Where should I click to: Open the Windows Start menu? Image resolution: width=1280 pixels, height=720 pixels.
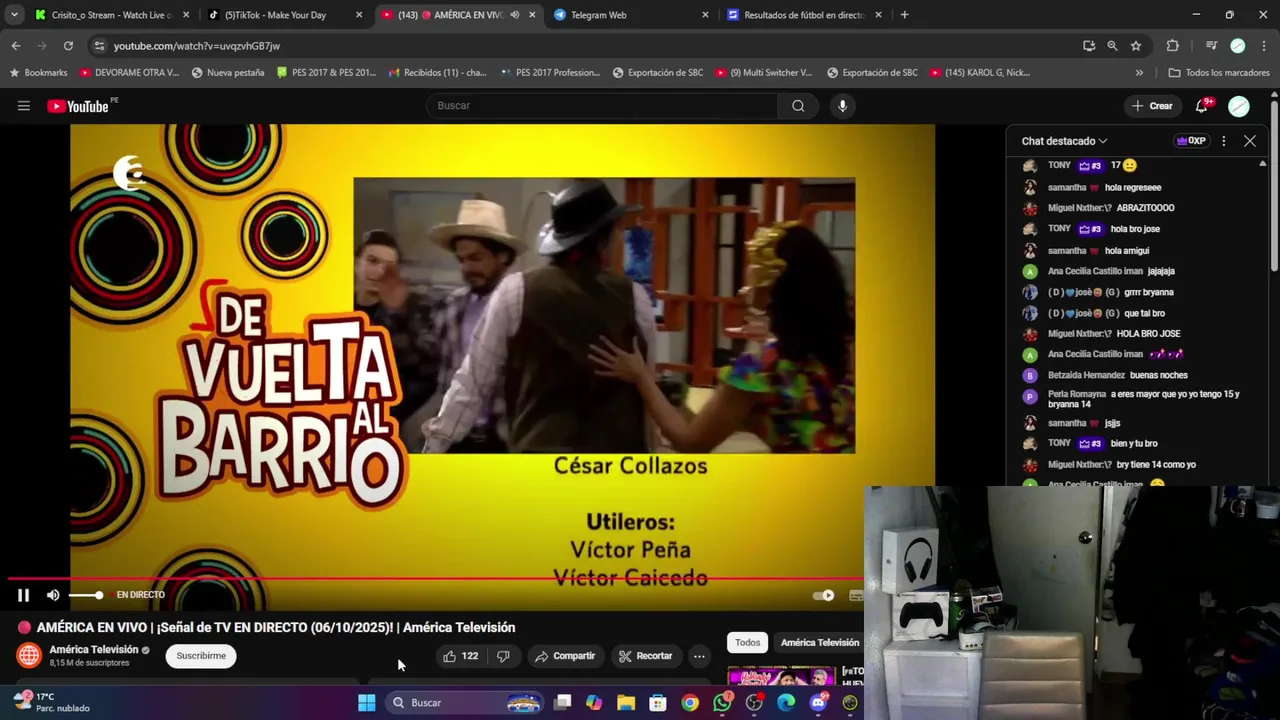[x=367, y=703]
